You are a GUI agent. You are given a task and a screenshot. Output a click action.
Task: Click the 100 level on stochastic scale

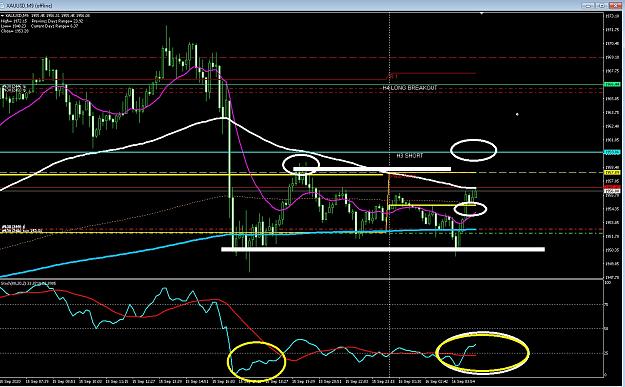click(x=608, y=283)
